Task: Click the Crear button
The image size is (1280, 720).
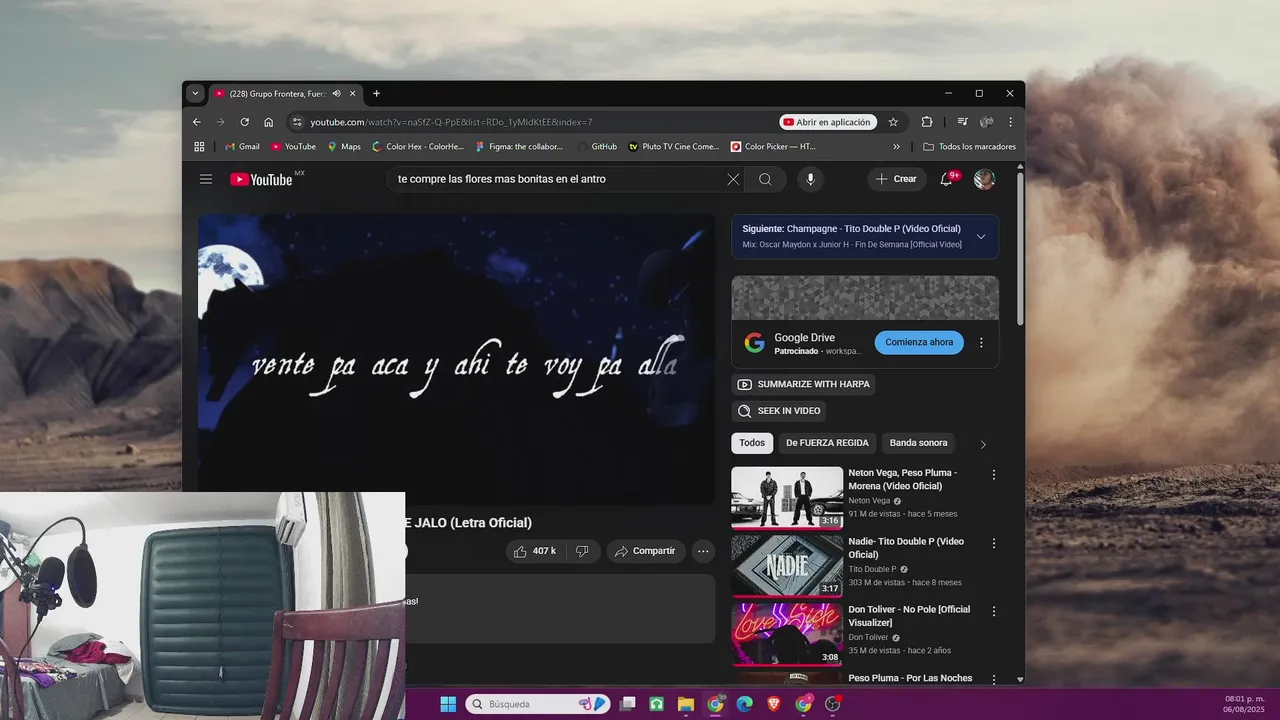Action: [x=895, y=179]
